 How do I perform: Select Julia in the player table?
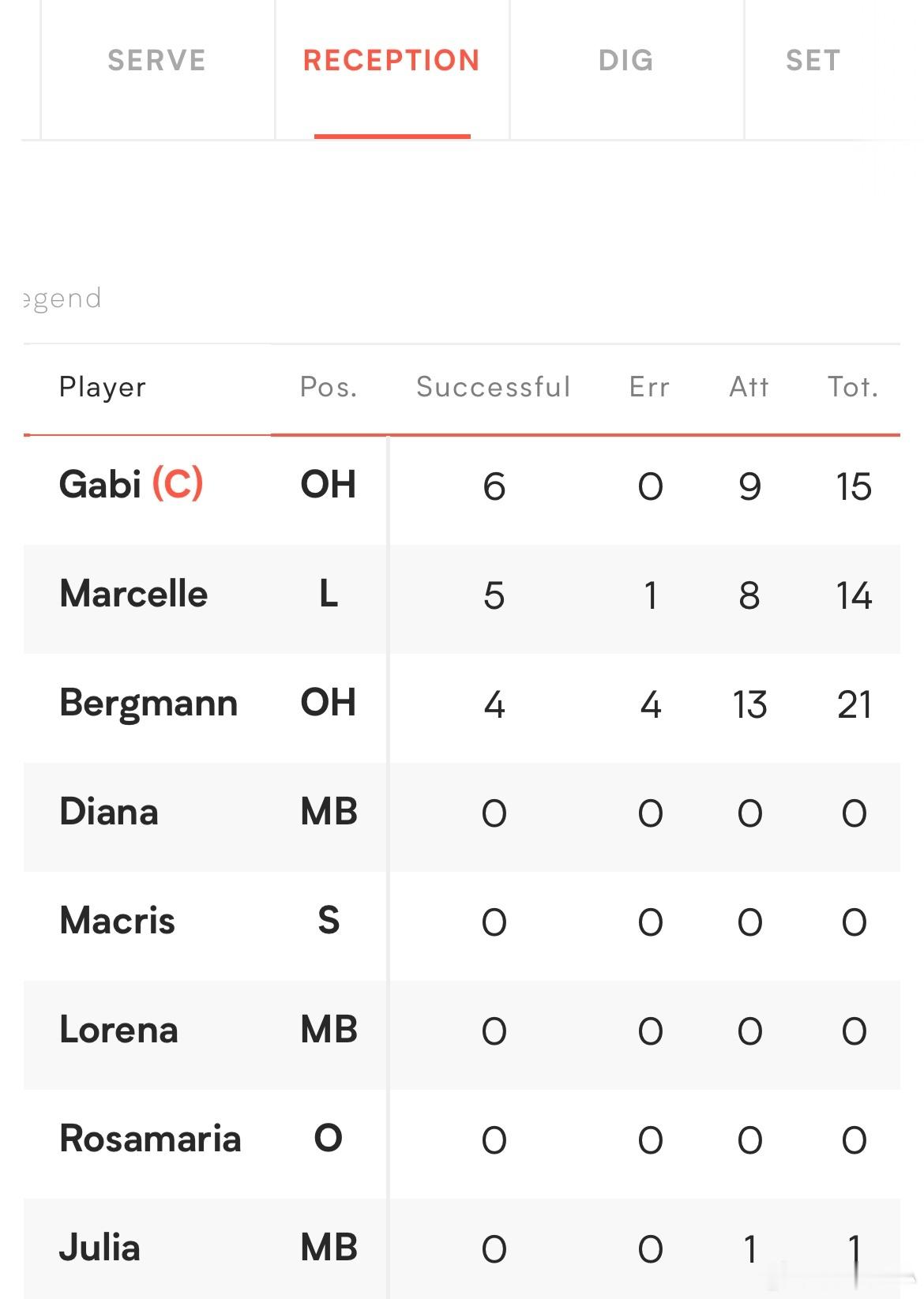point(100,1248)
